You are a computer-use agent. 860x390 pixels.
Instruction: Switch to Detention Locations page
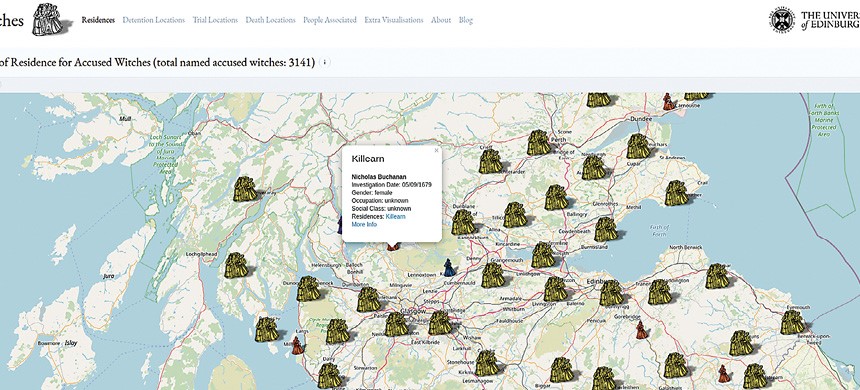(x=154, y=20)
